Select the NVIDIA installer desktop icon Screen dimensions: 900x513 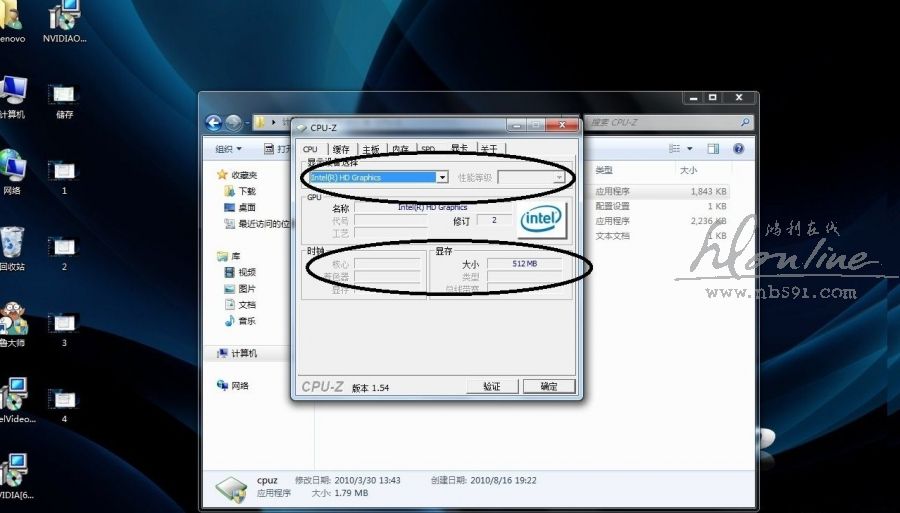coord(66,17)
